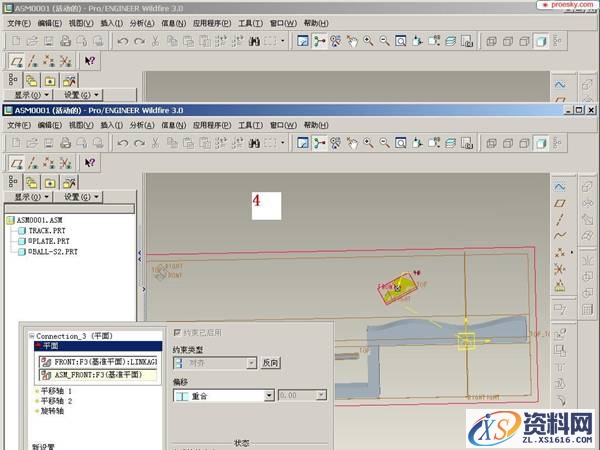Click the undo arrow in the lower toolbar
The image size is (600, 450).
(x=122, y=143)
